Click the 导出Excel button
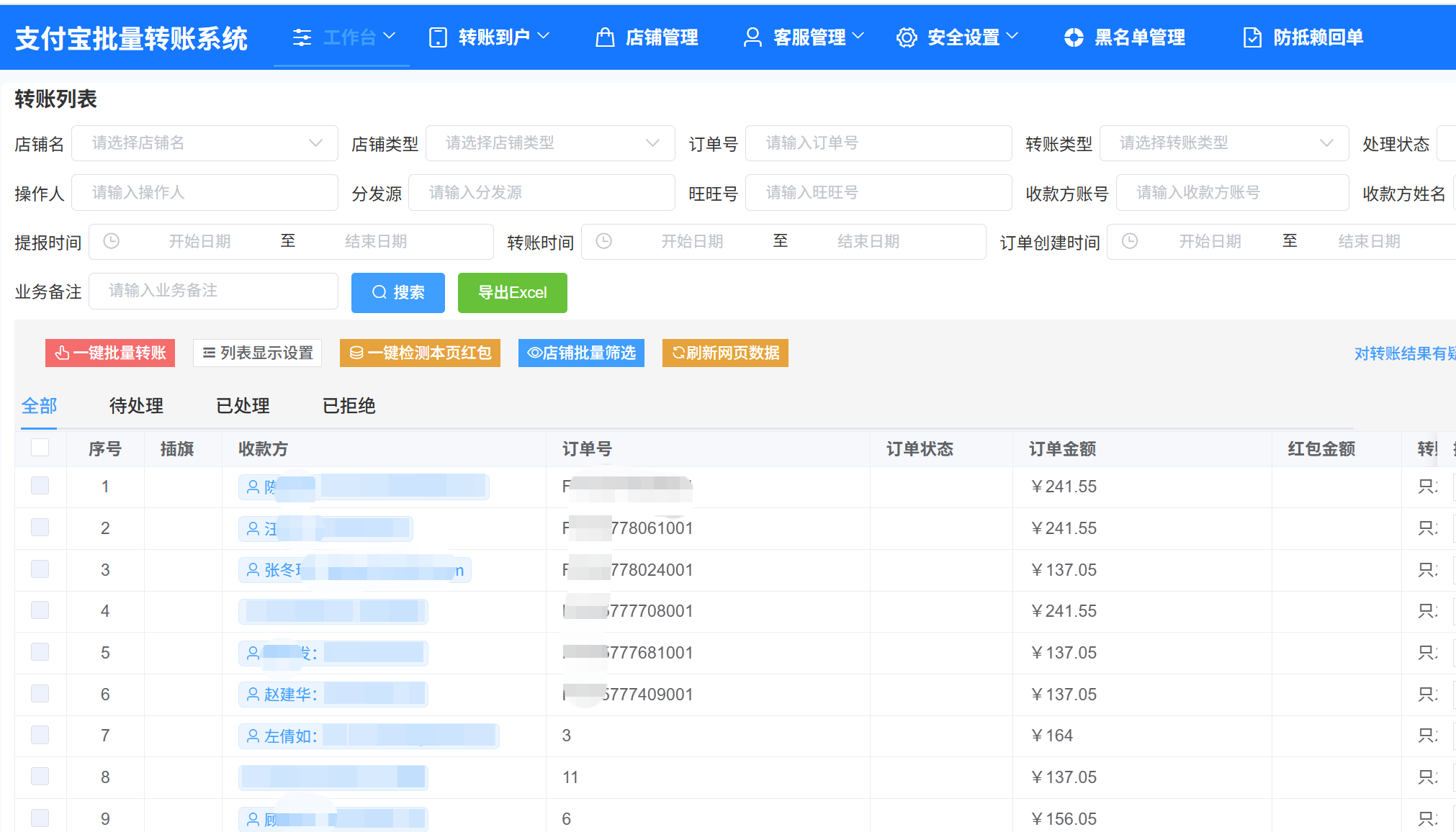The width and height of the screenshot is (1456, 832). (512, 293)
